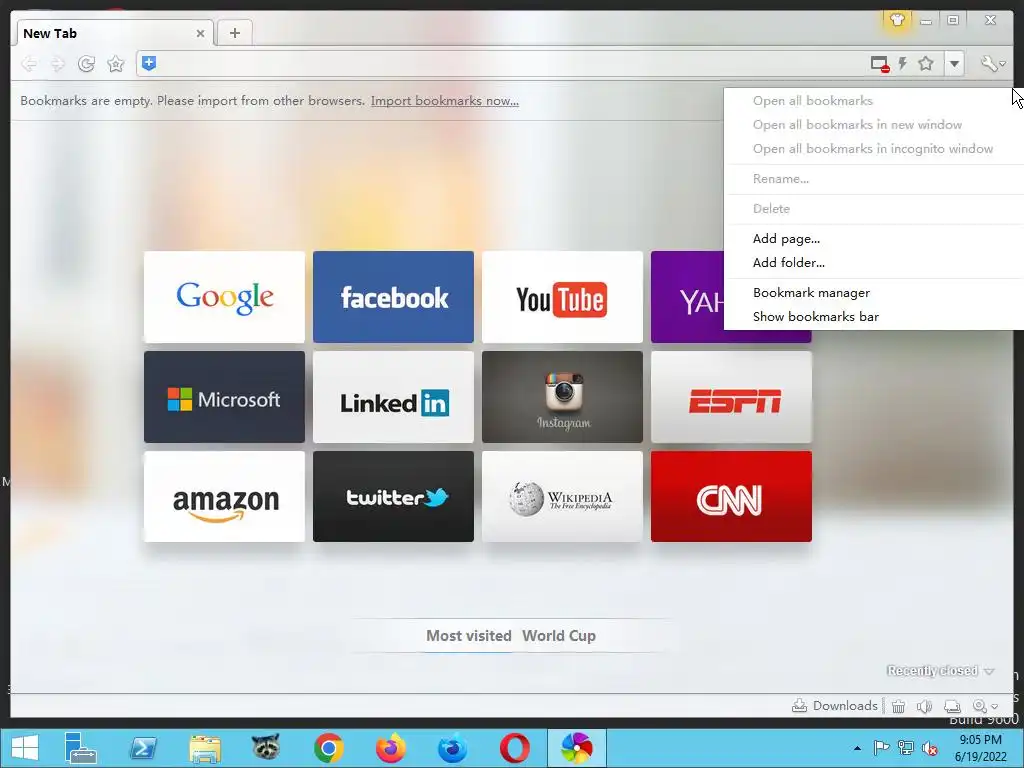Open the Microsoft tile
The height and width of the screenshot is (768, 1024).
pos(224,397)
